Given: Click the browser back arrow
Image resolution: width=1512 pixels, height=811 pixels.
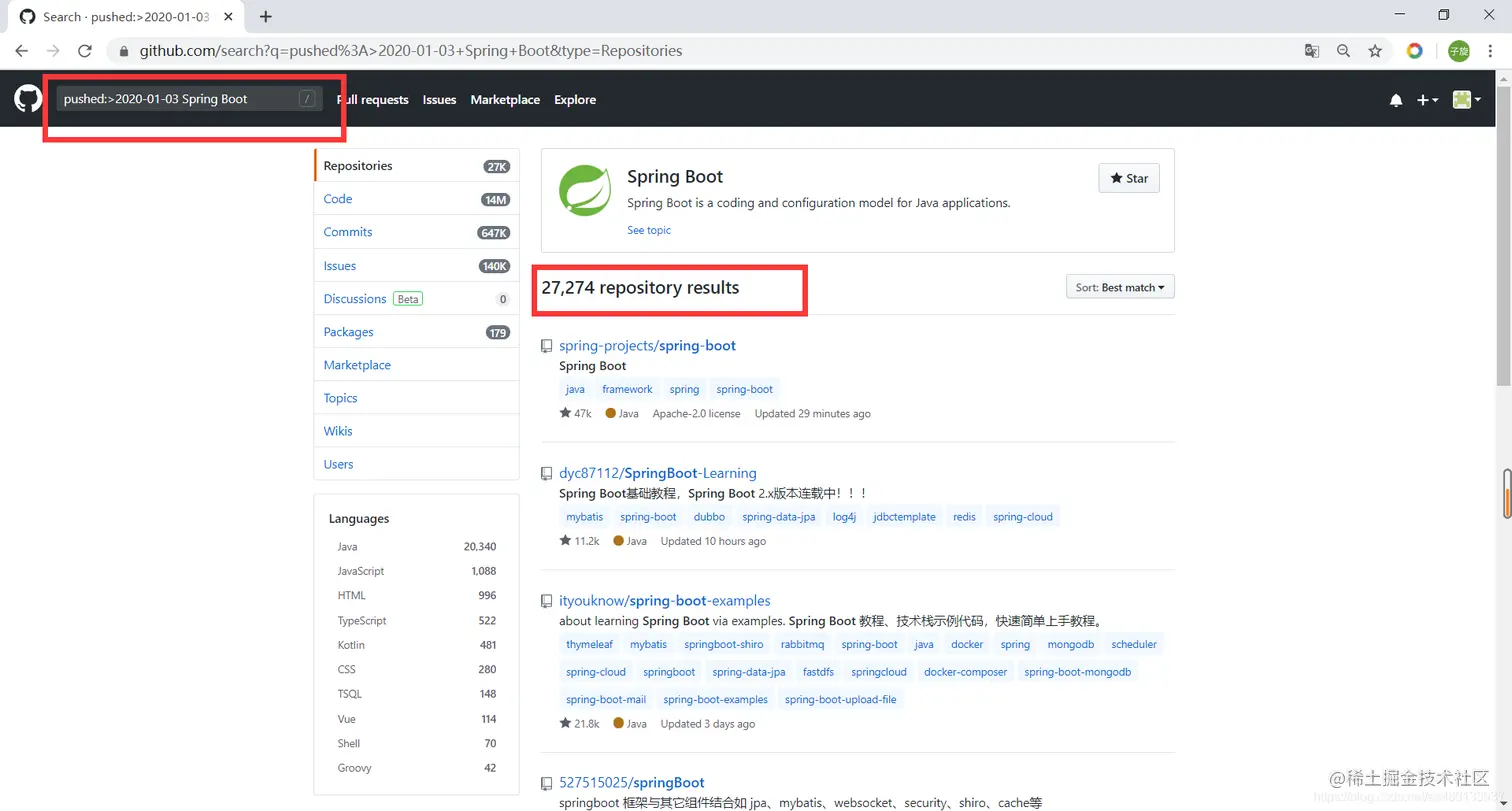Looking at the screenshot, I should tap(22, 51).
